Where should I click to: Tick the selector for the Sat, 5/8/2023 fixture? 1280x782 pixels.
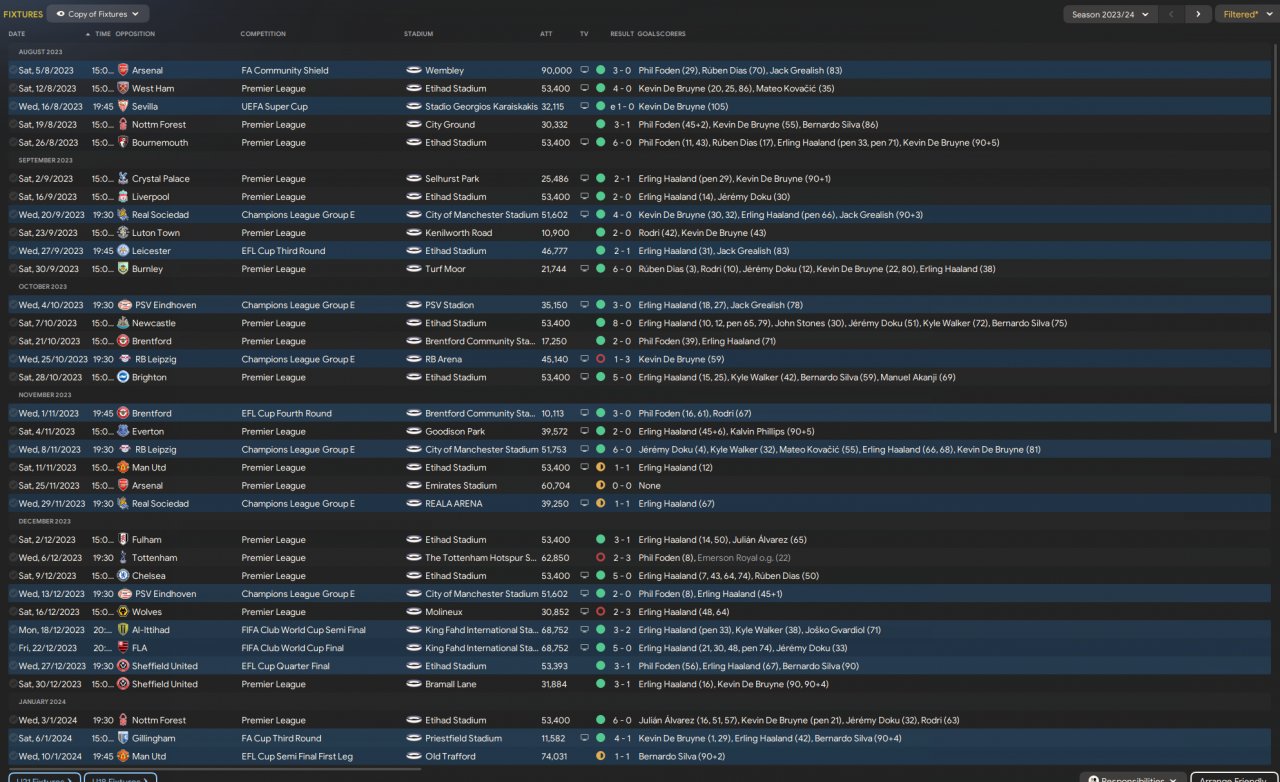pos(13,71)
